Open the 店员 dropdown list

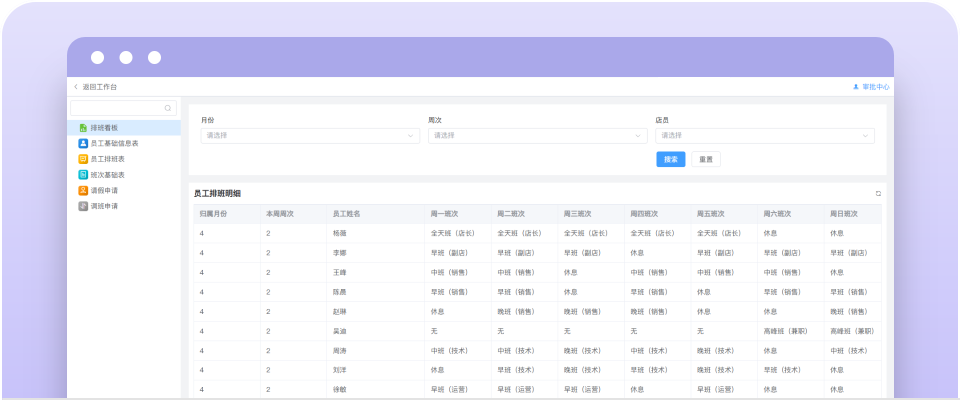tap(765, 136)
